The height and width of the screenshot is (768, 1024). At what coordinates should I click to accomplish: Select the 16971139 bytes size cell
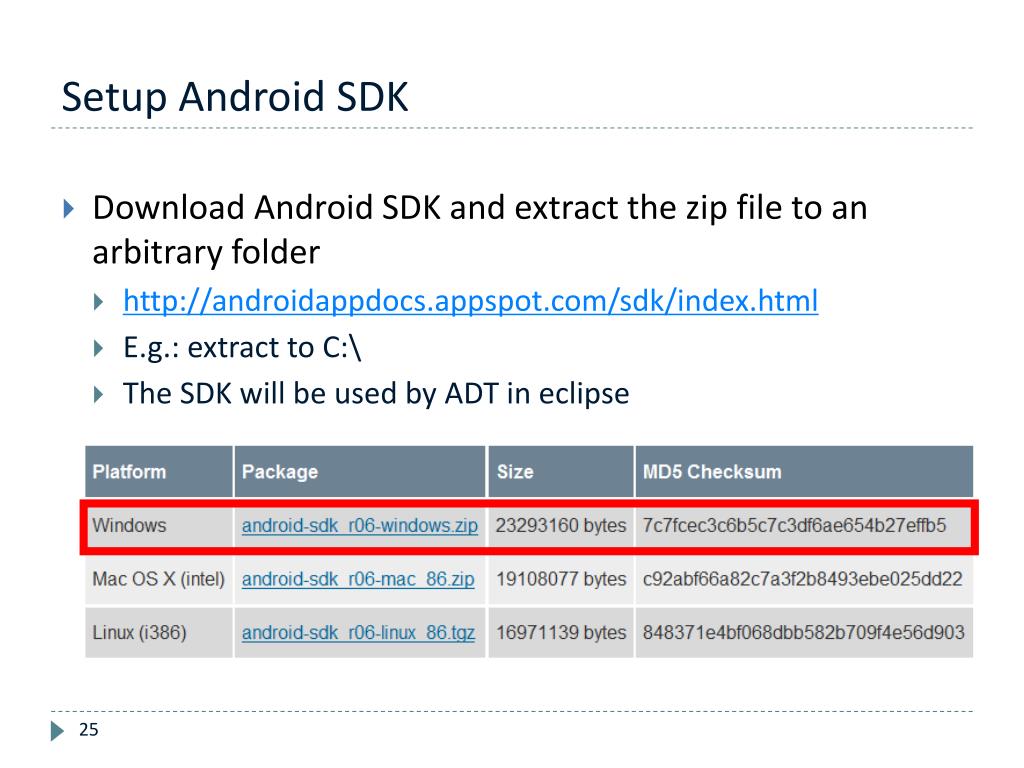coord(560,633)
